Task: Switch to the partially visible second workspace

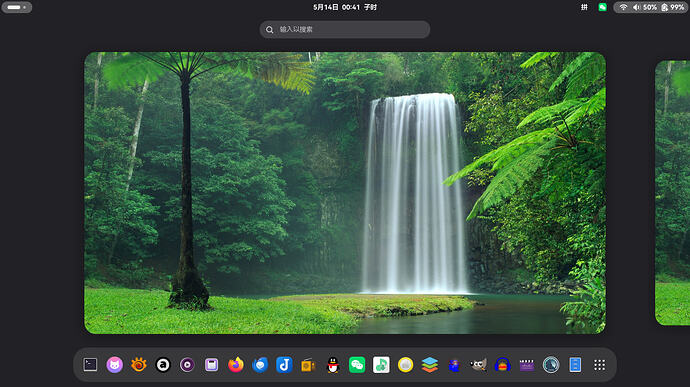Action: point(672,193)
